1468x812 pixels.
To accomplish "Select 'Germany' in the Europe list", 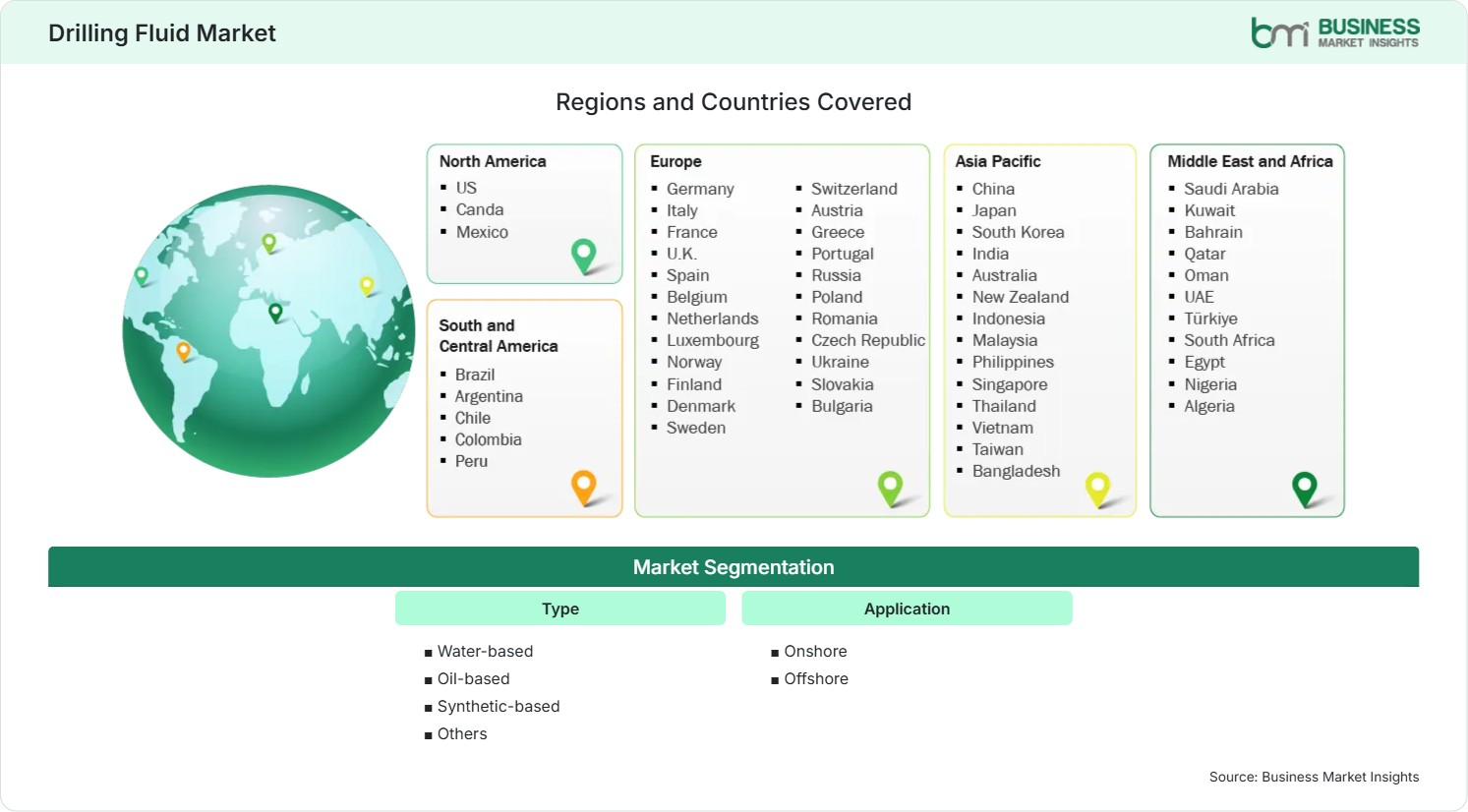I will point(700,189).
